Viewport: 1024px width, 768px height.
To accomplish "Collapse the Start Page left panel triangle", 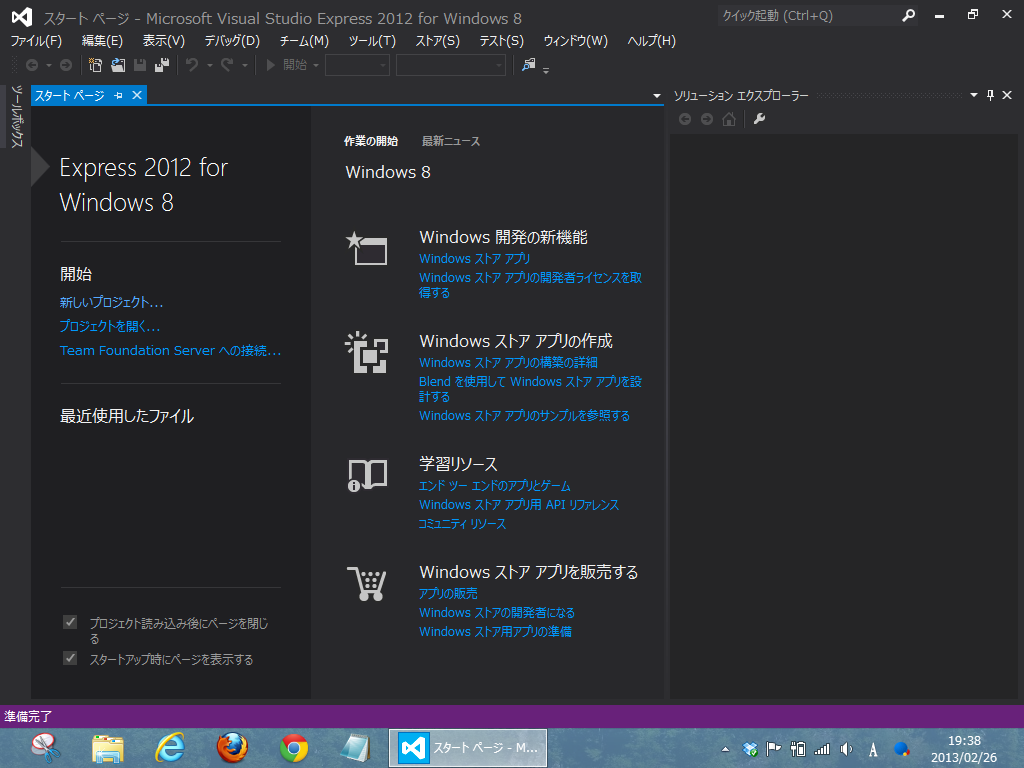I will (x=39, y=168).
